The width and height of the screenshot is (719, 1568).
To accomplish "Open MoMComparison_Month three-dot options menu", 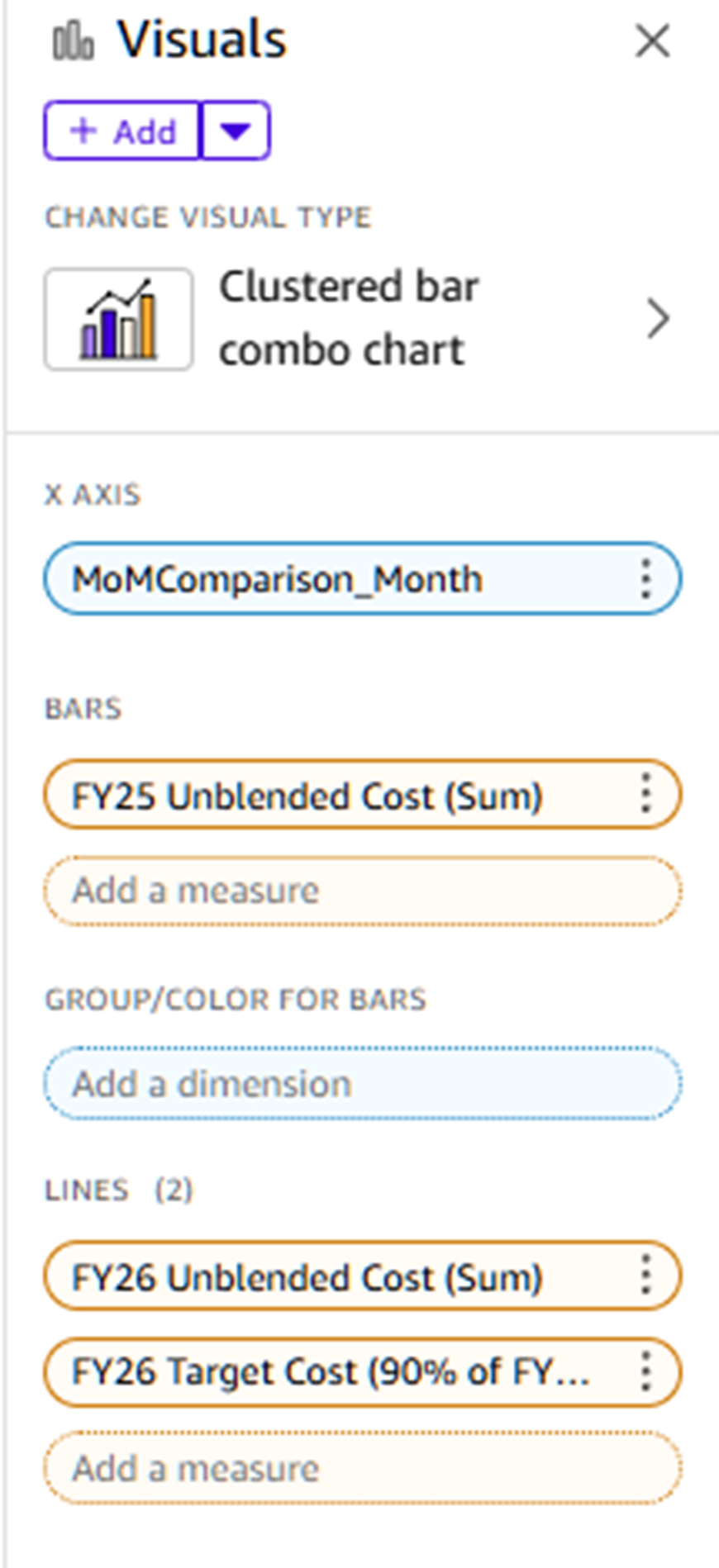I will click(646, 579).
